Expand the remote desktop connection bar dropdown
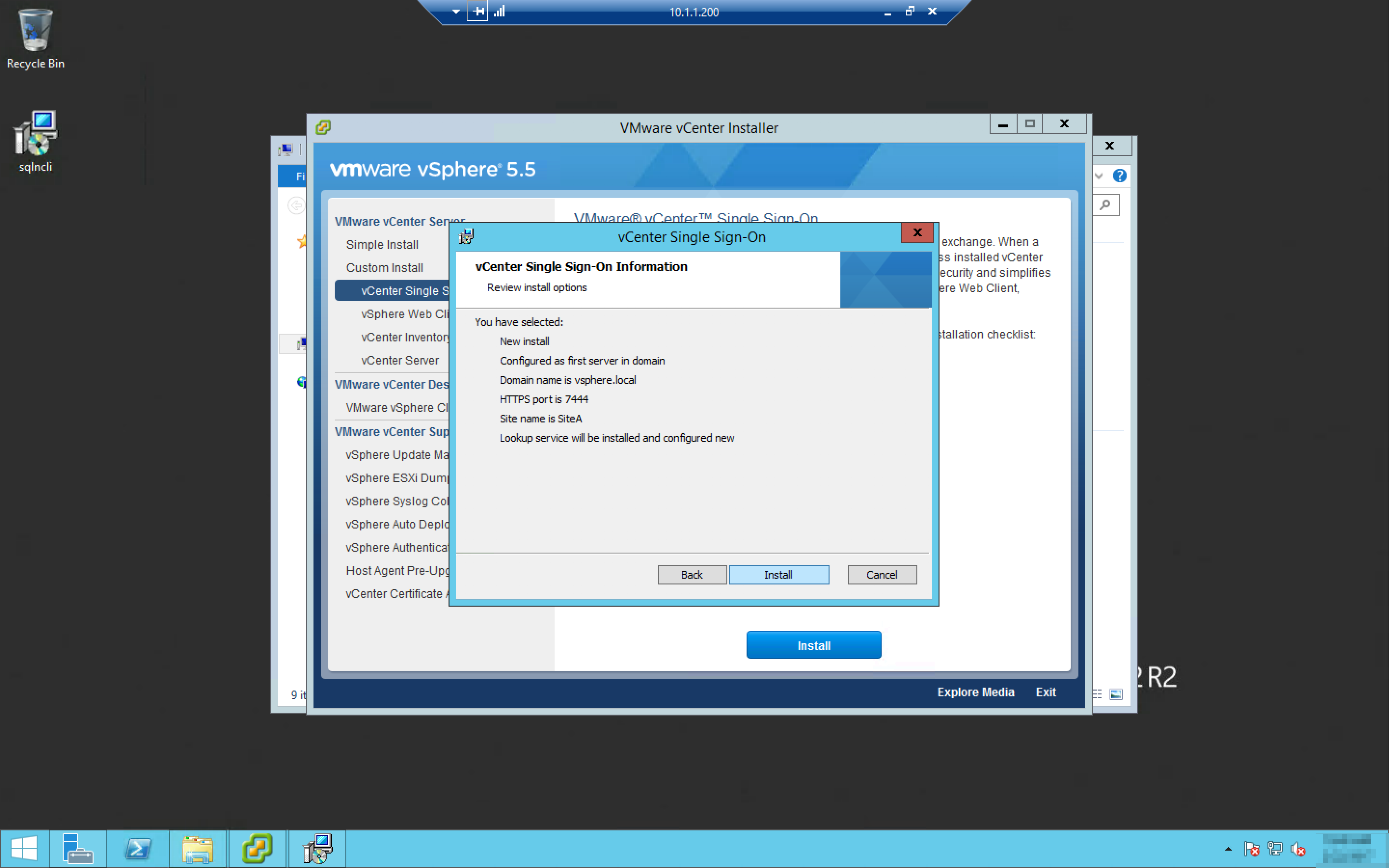 [x=456, y=12]
